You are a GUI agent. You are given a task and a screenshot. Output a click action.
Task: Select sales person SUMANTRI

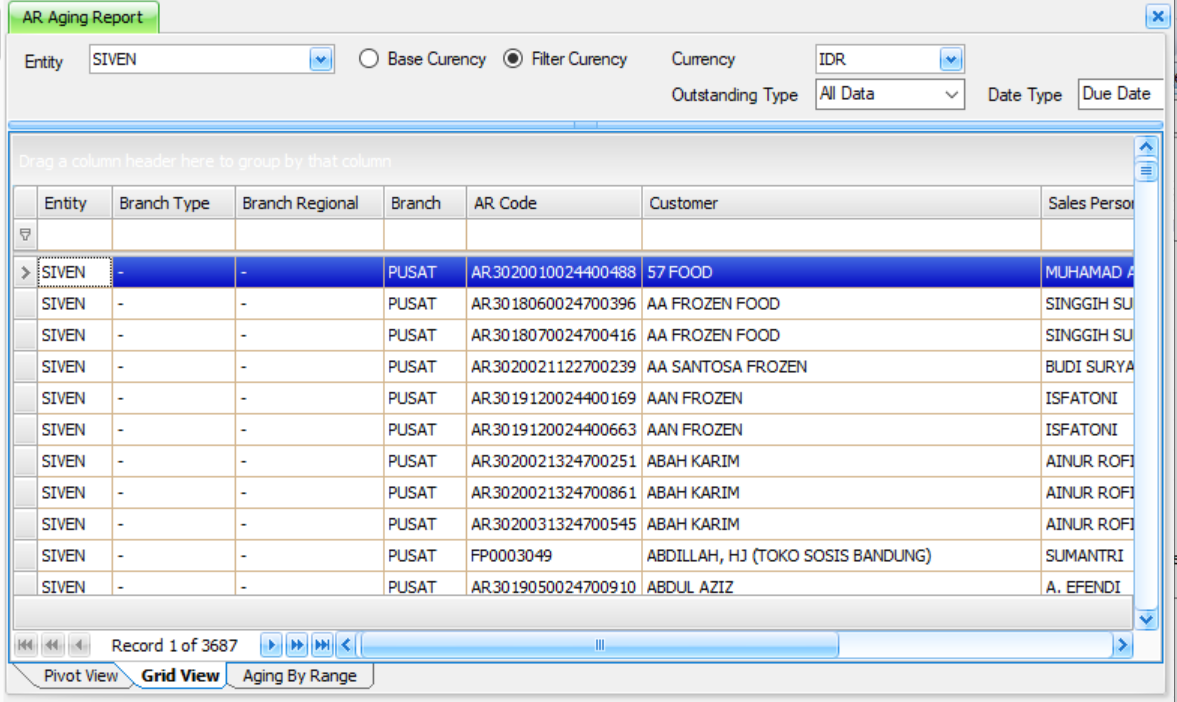tap(1088, 556)
